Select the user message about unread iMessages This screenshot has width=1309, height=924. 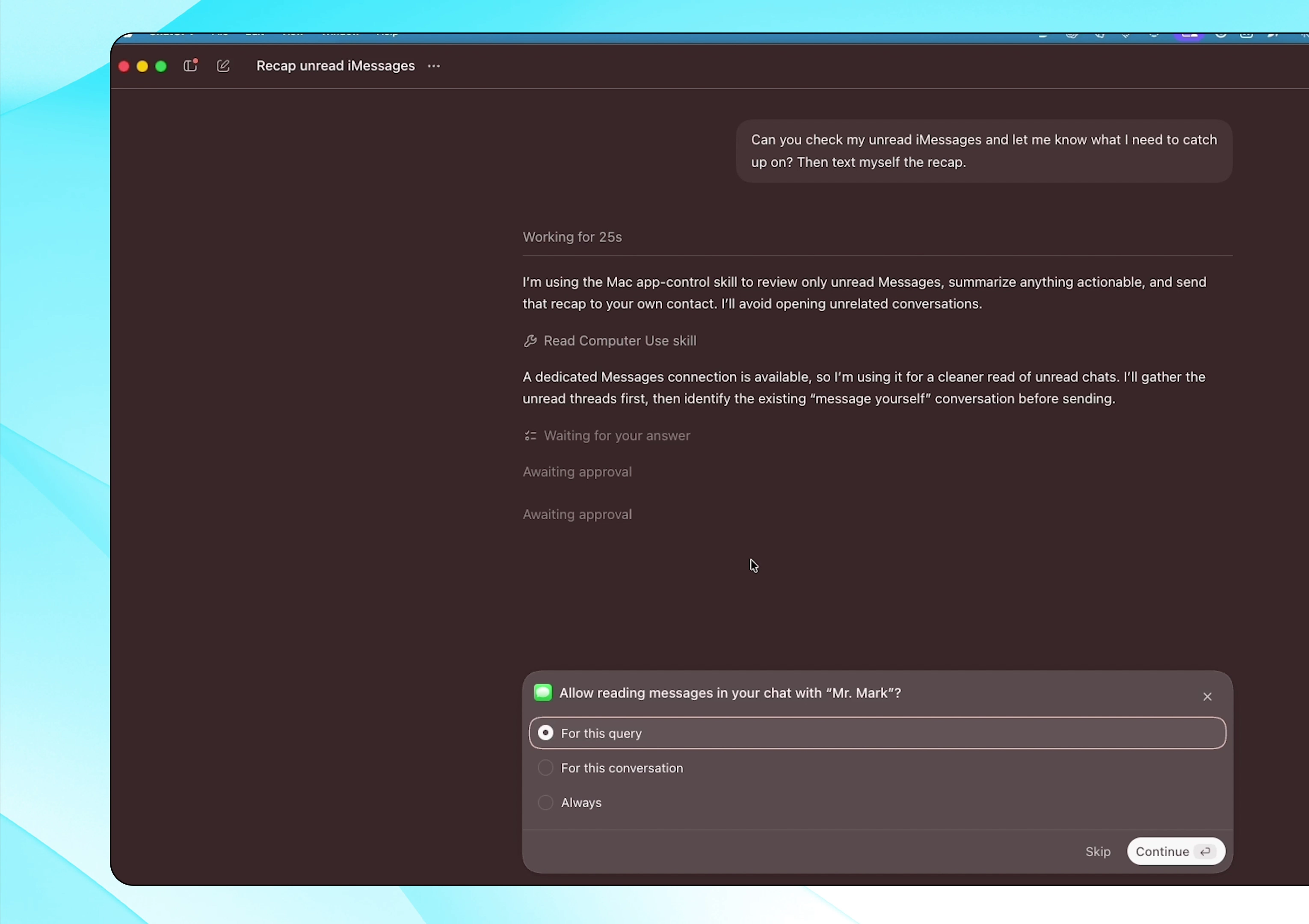coord(983,151)
